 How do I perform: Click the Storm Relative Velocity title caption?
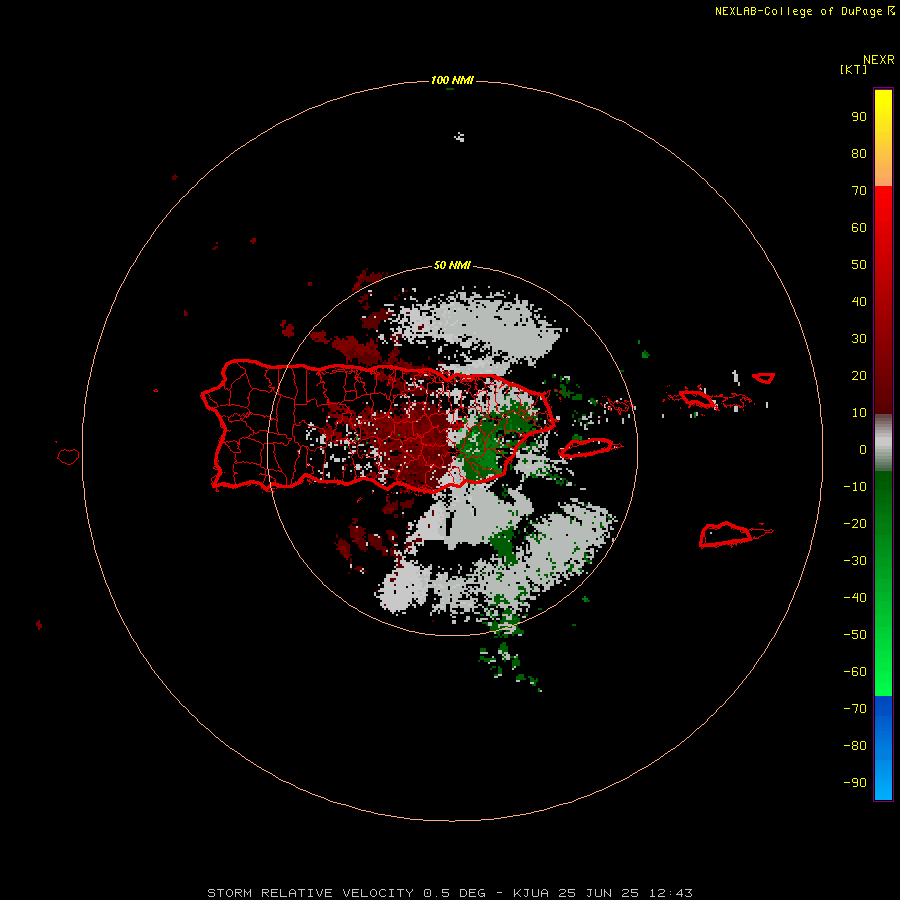pyautogui.click(x=450, y=893)
